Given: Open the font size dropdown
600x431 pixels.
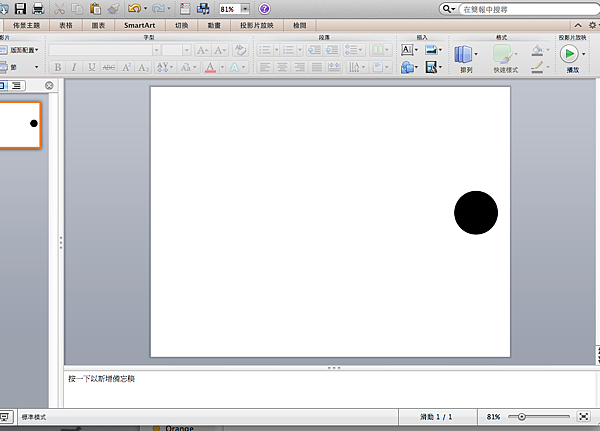Looking at the screenshot, I should 186,50.
